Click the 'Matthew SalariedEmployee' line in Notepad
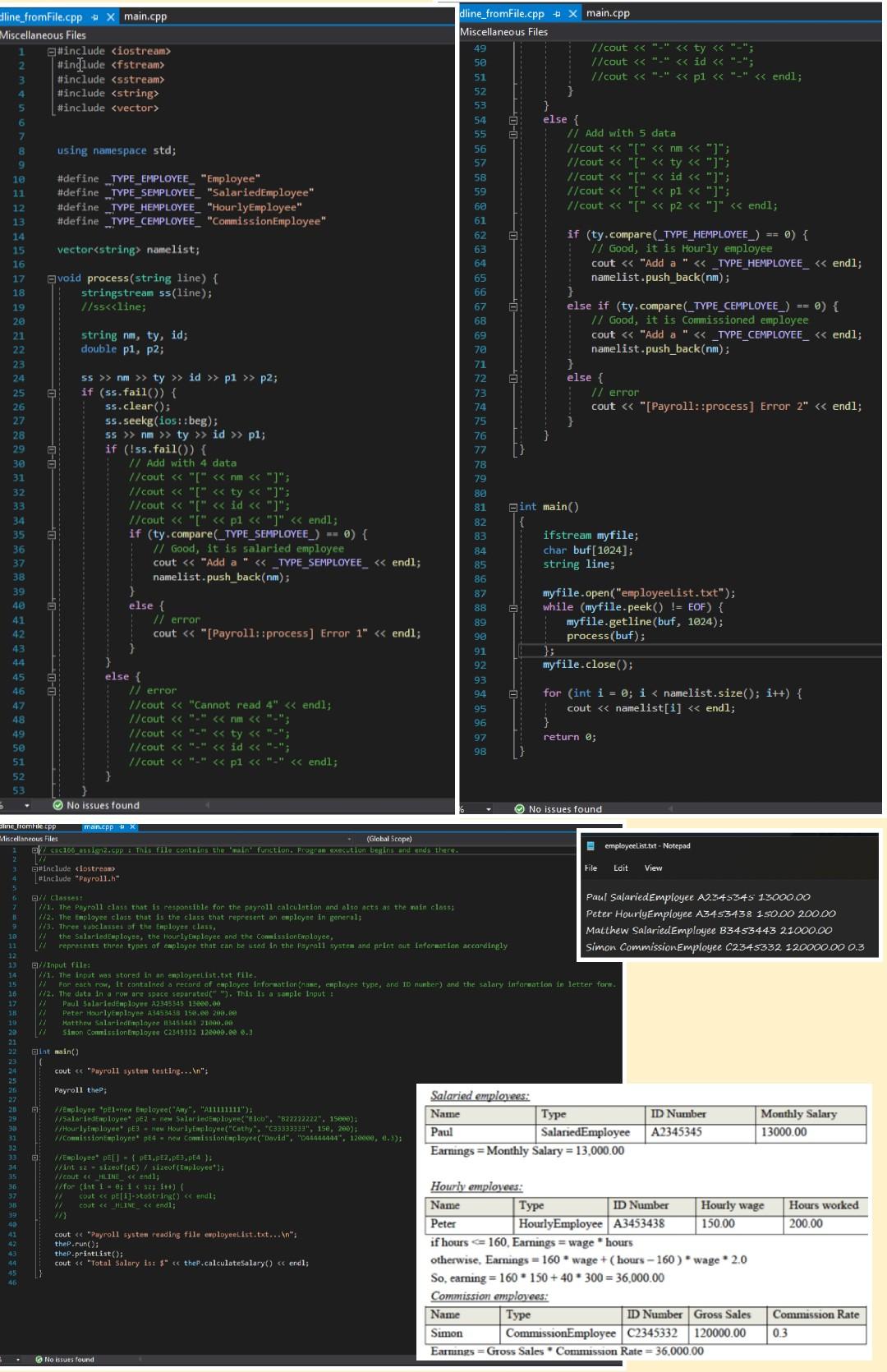Screen dimensions: 887x1372 click(x=709, y=931)
